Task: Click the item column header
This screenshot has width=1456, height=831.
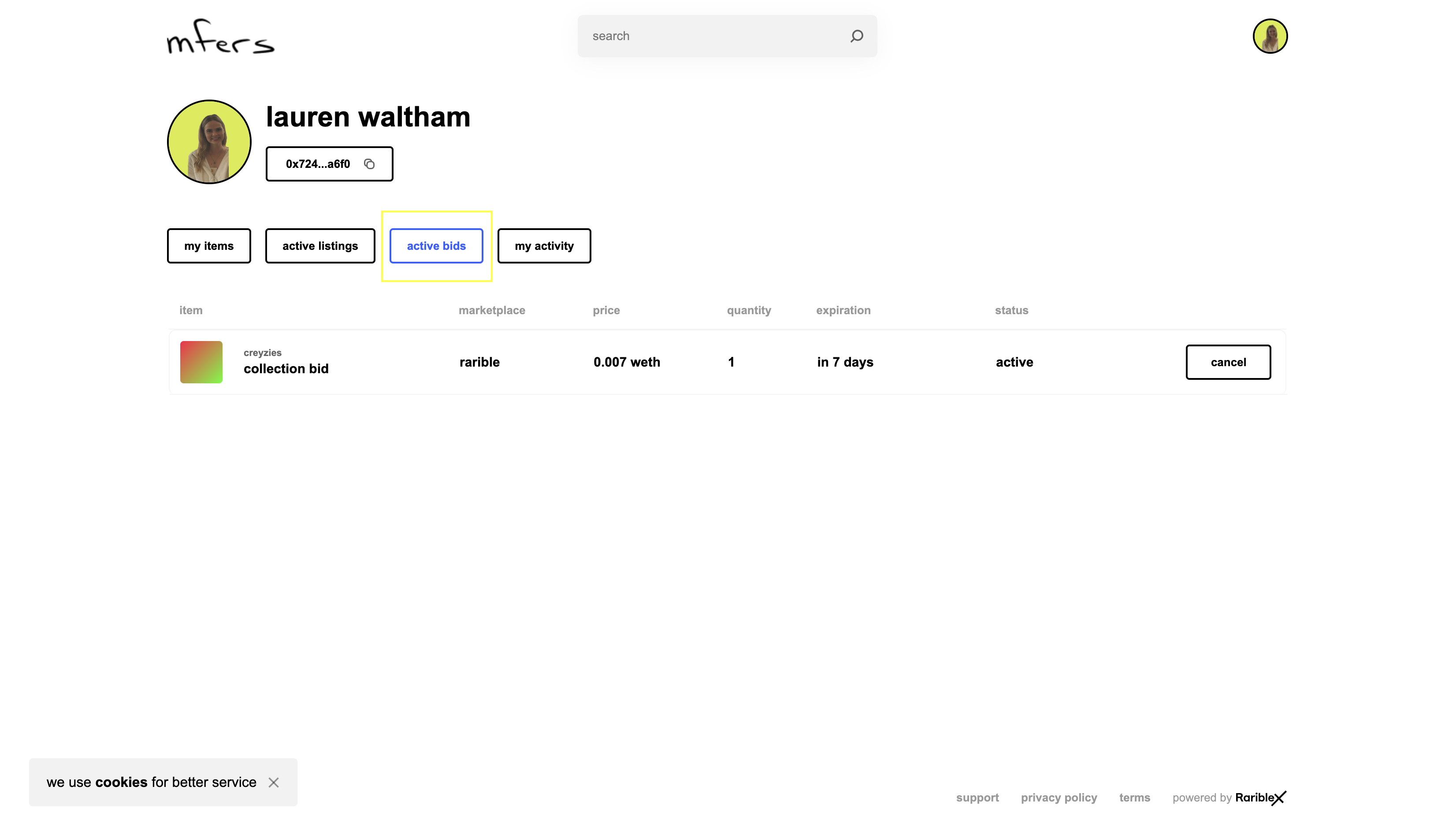Action: tap(191, 310)
